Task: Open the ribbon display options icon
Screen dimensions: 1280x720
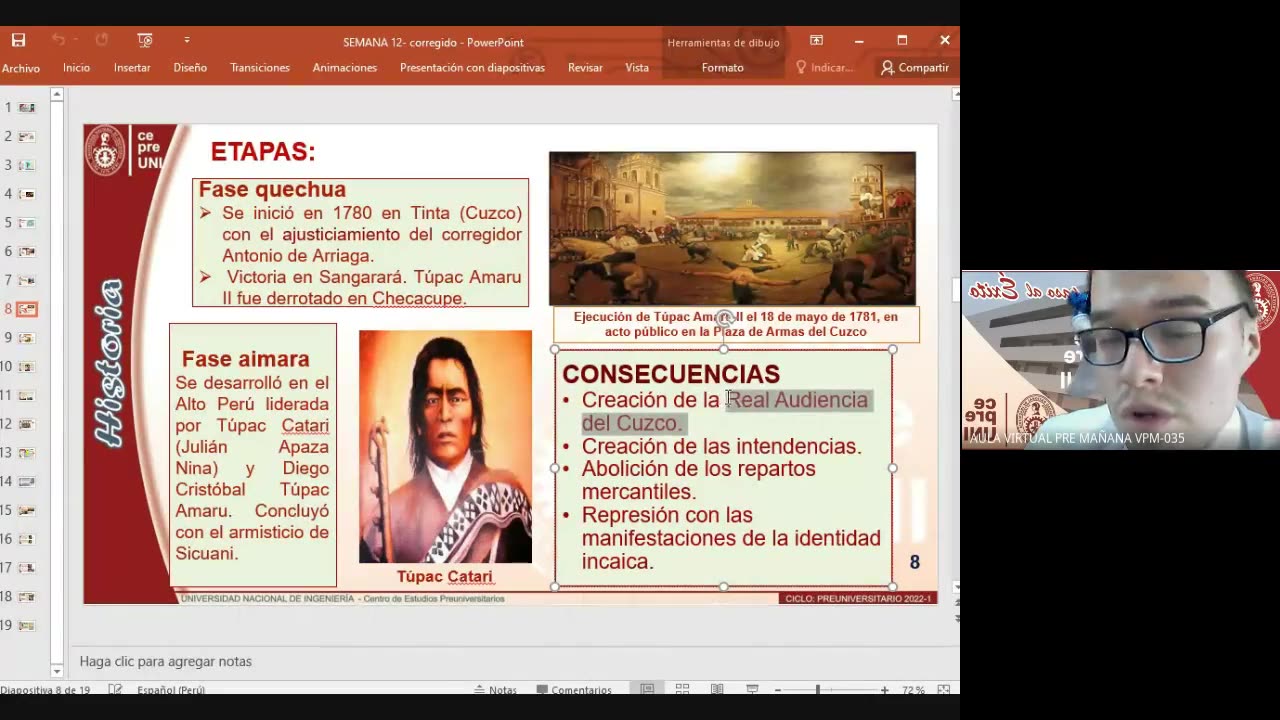Action: click(816, 40)
